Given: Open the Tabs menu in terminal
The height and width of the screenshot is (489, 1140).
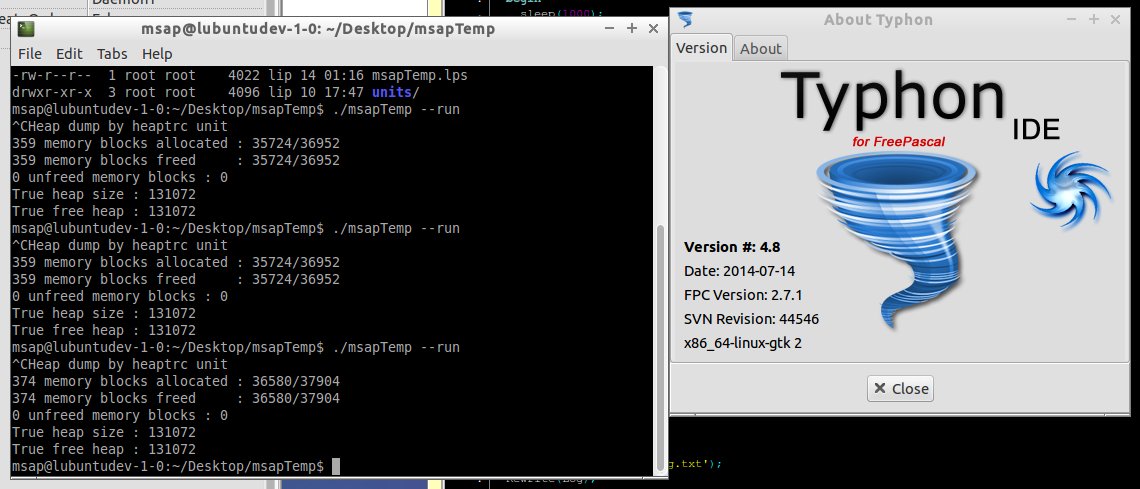Looking at the screenshot, I should (x=112, y=54).
